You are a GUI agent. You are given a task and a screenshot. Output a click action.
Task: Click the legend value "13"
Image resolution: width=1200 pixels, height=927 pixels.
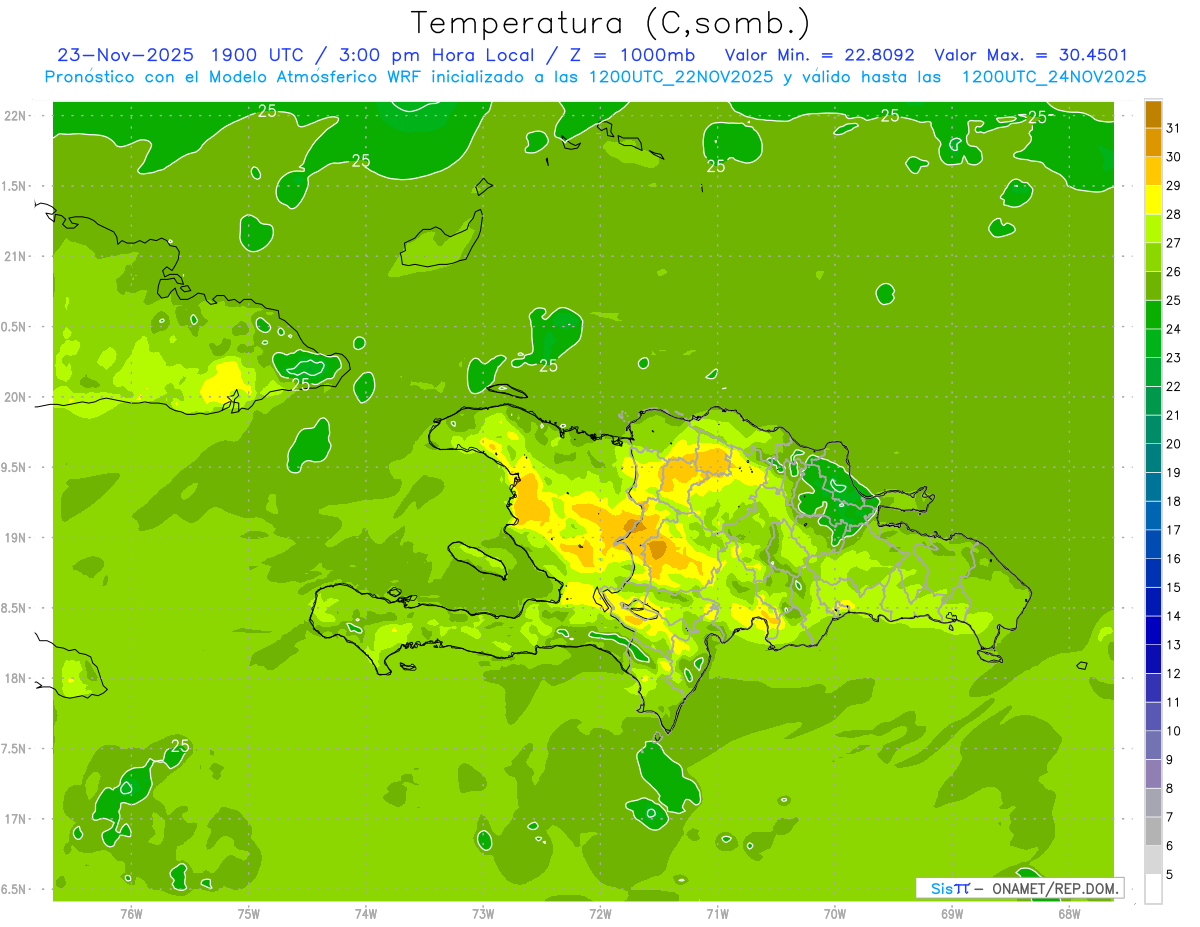(x=1174, y=644)
